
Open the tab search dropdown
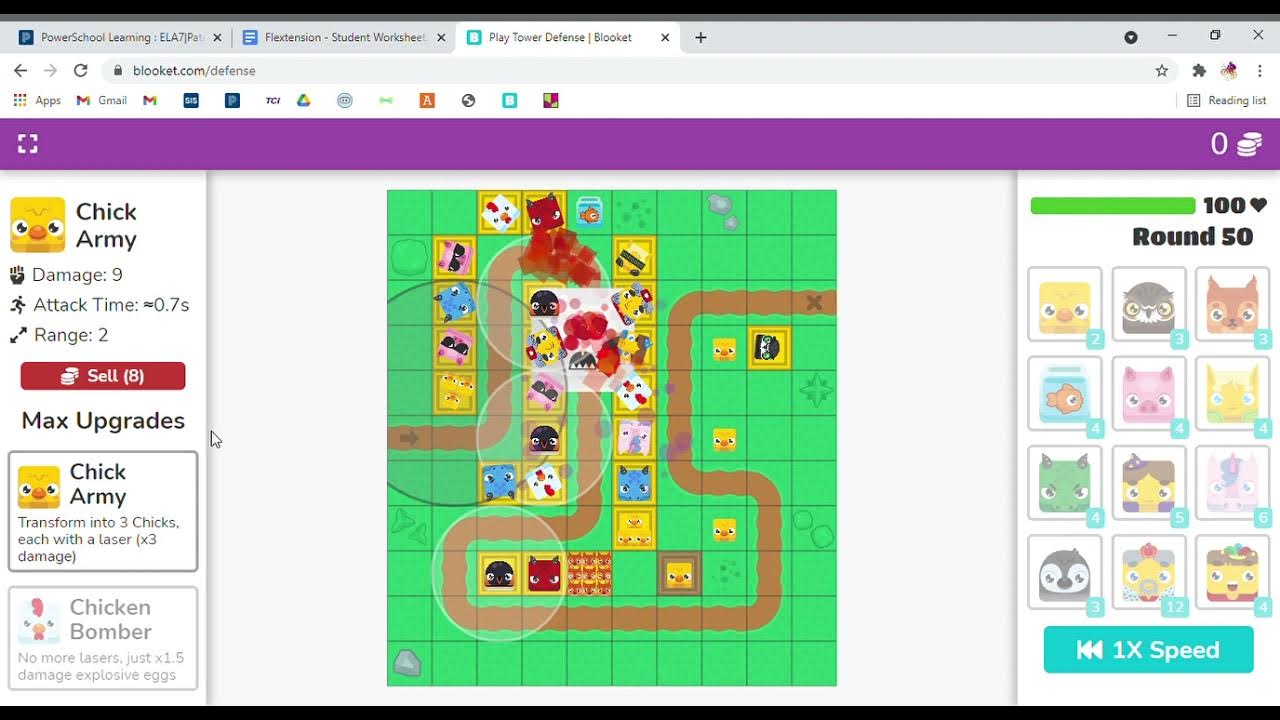point(1131,37)
